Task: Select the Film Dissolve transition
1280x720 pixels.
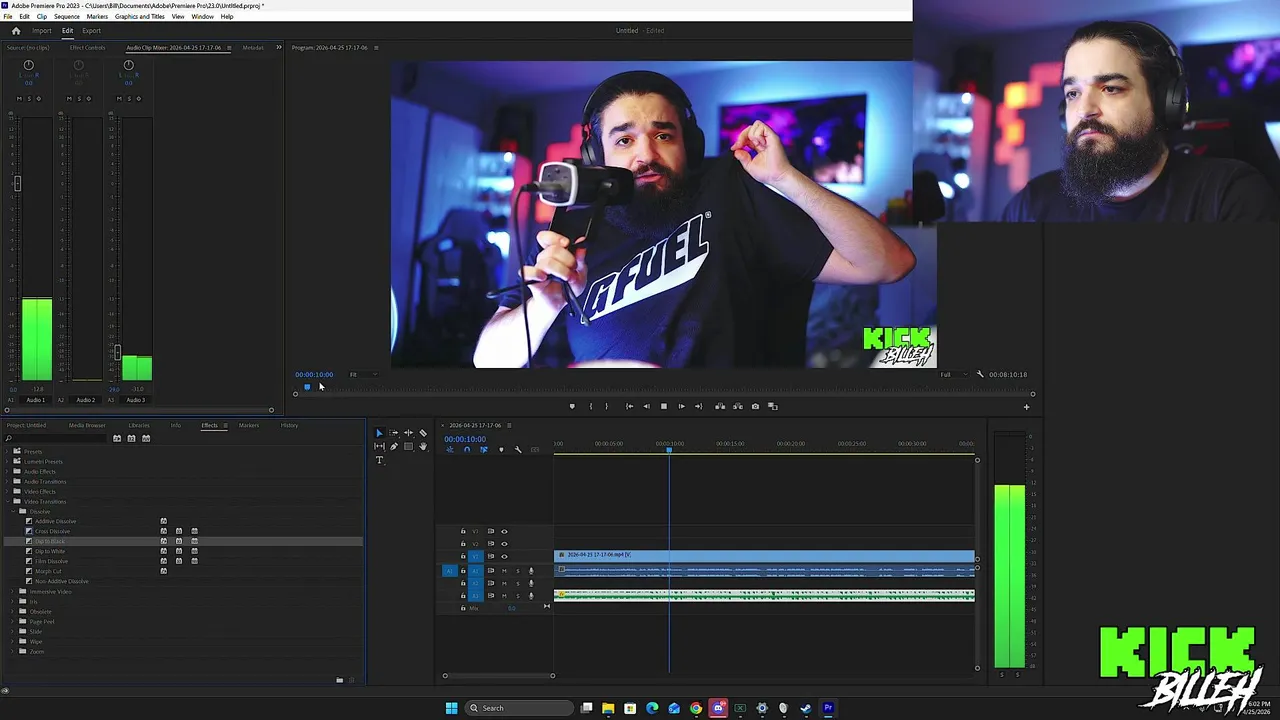Action: (52, 562)
